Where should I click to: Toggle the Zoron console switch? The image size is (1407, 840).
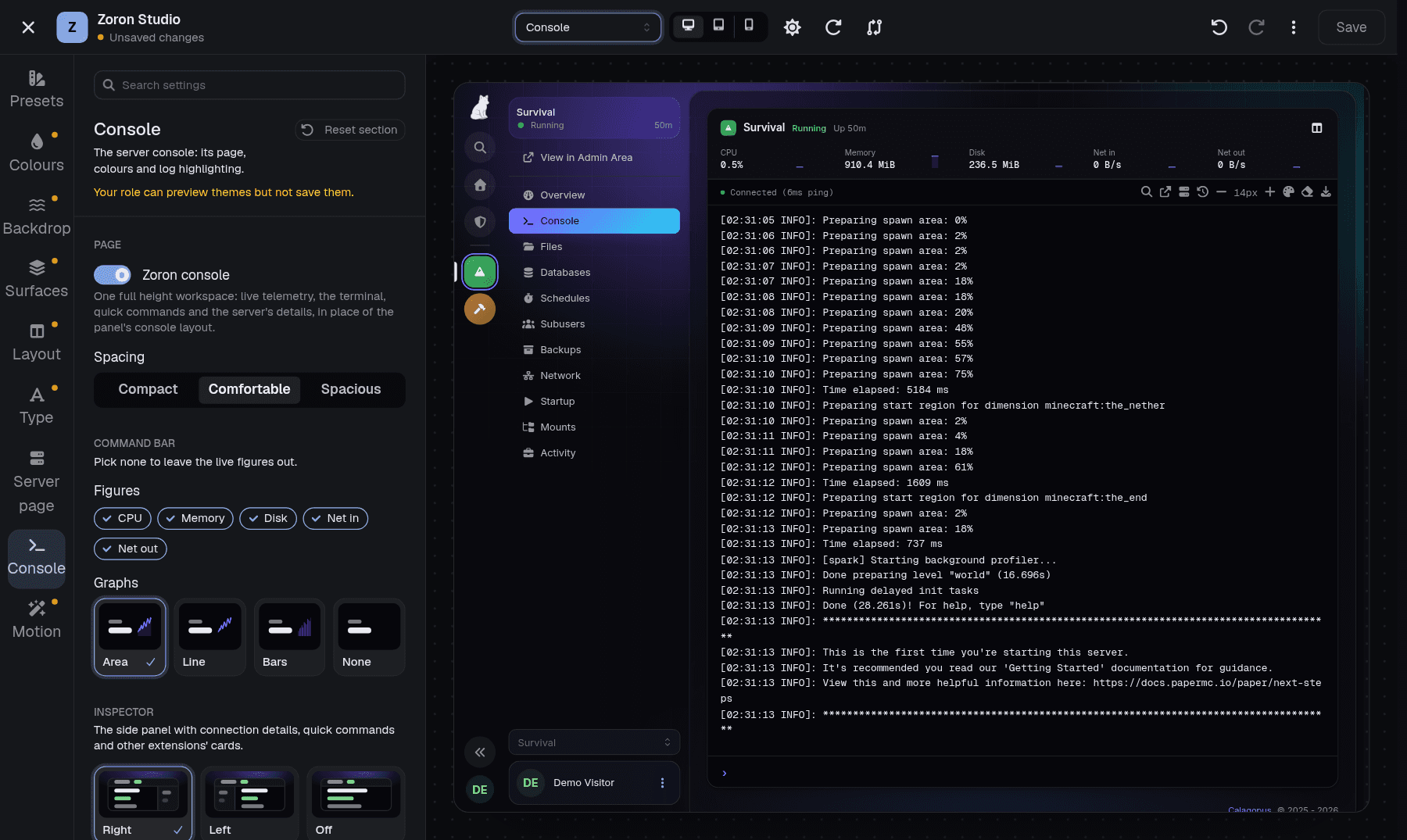tap(113, 275)
